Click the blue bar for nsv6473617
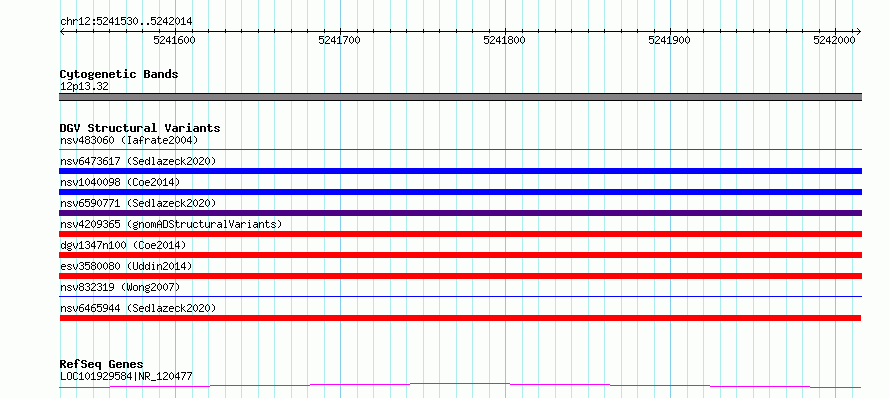The width and height of the screenshot is (890, 398). pos(460,171)
